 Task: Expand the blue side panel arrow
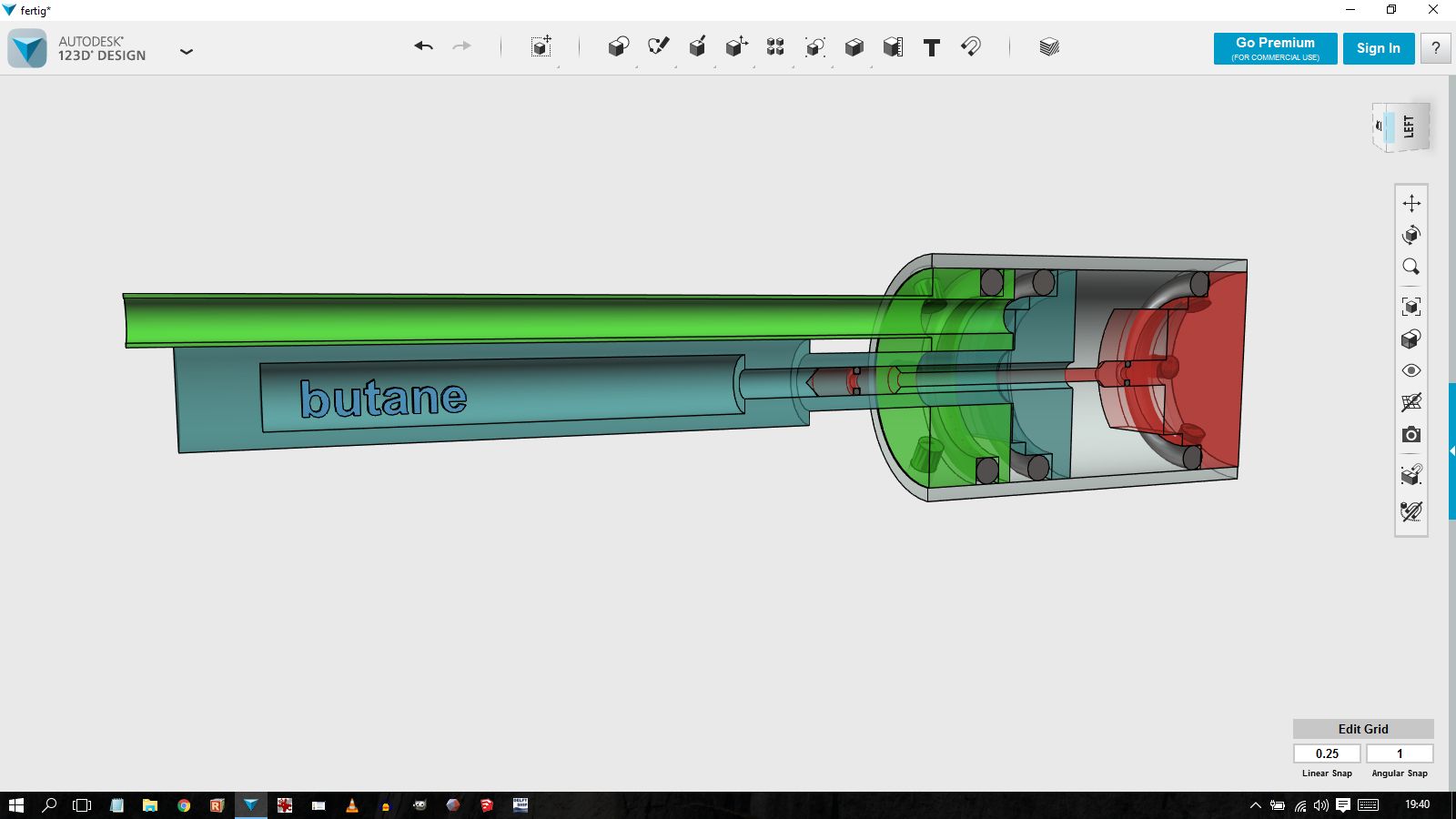[x=1451, y=451]
